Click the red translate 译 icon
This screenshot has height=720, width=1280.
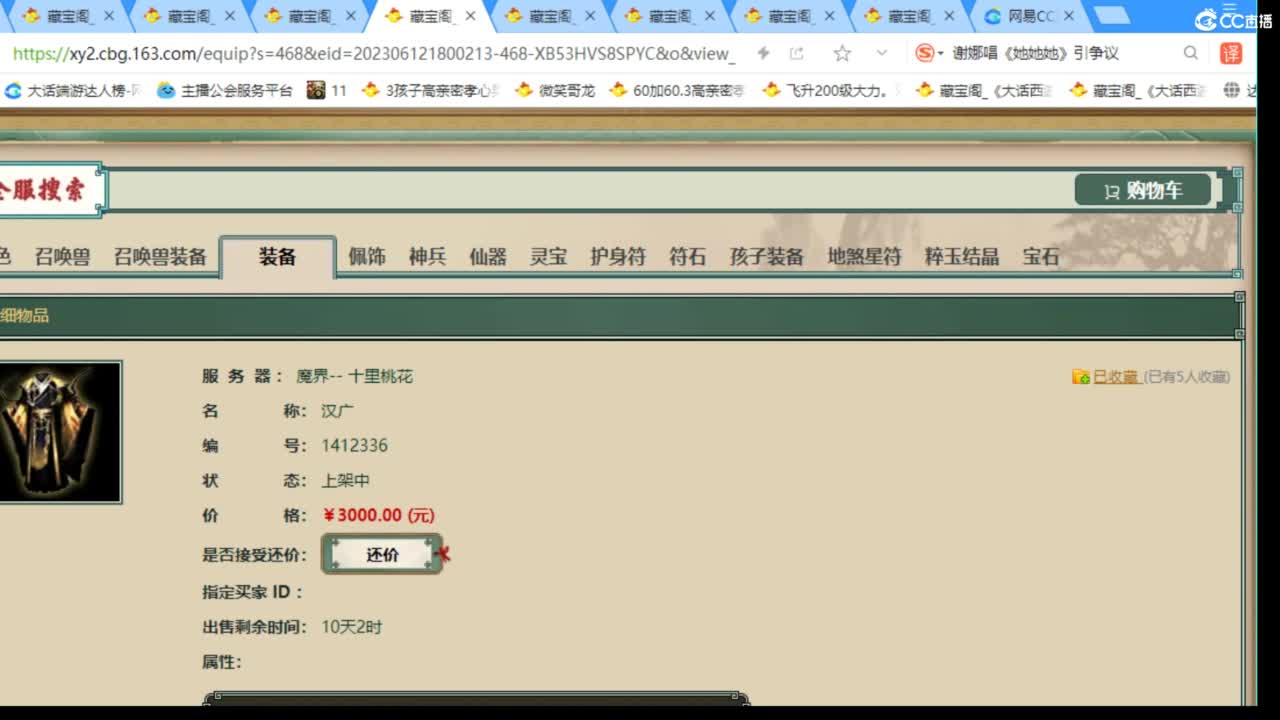tap(1231, 53)
